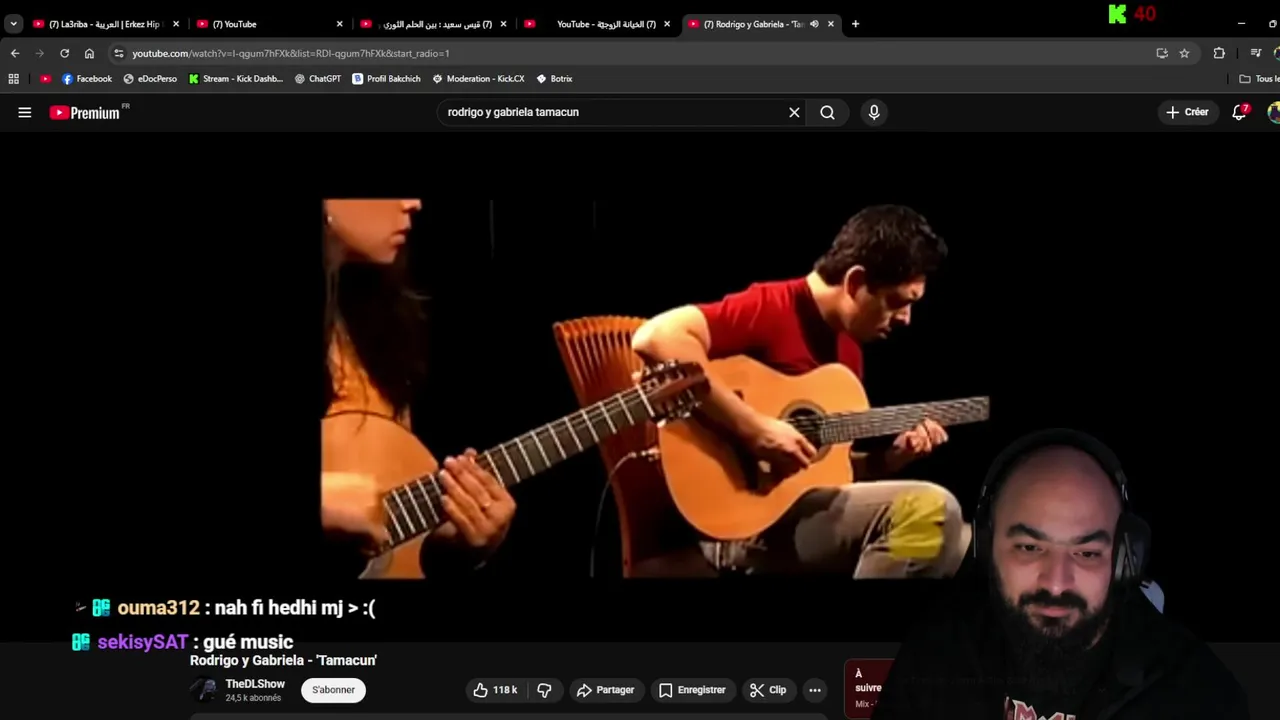This screenshot has height=720, width=1280.
Task: Open the Profil Bakchich bookmark
Action: pos(386,79)
